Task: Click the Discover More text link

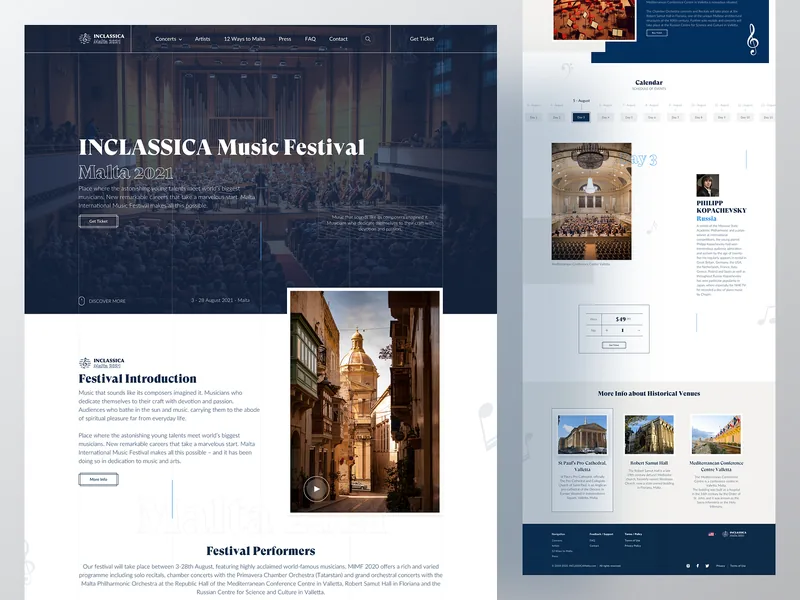Action: click(x=107, y=301)
